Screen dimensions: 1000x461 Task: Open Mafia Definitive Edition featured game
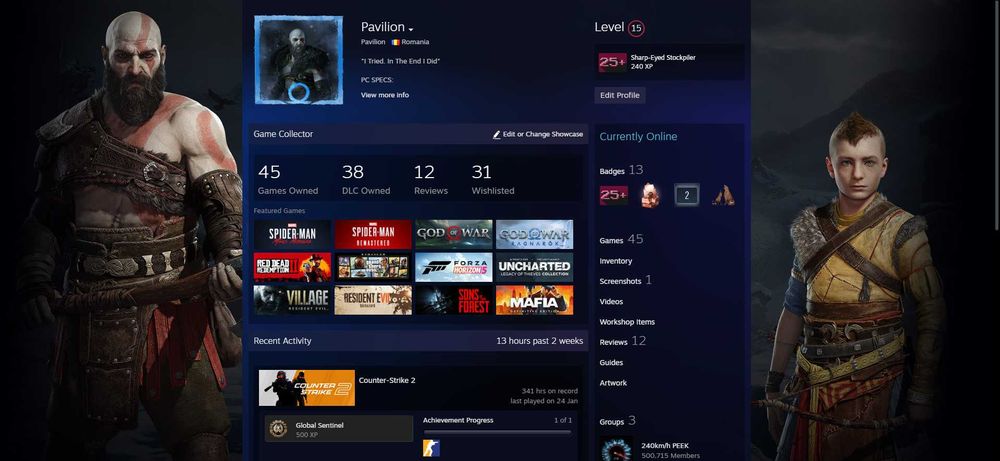click(x=534, y=300)
